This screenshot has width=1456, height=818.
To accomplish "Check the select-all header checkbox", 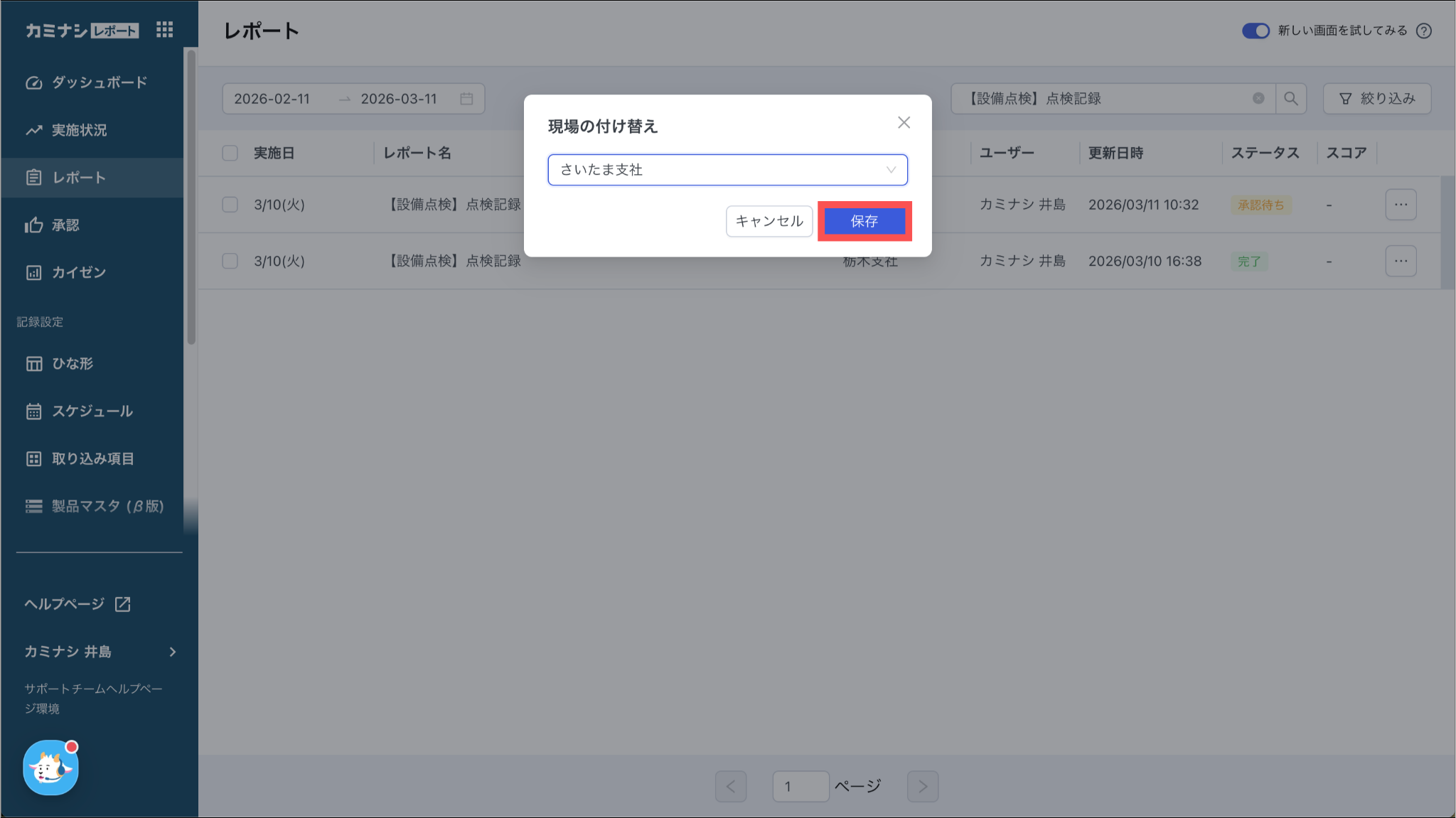I will [x=230, y=153].
